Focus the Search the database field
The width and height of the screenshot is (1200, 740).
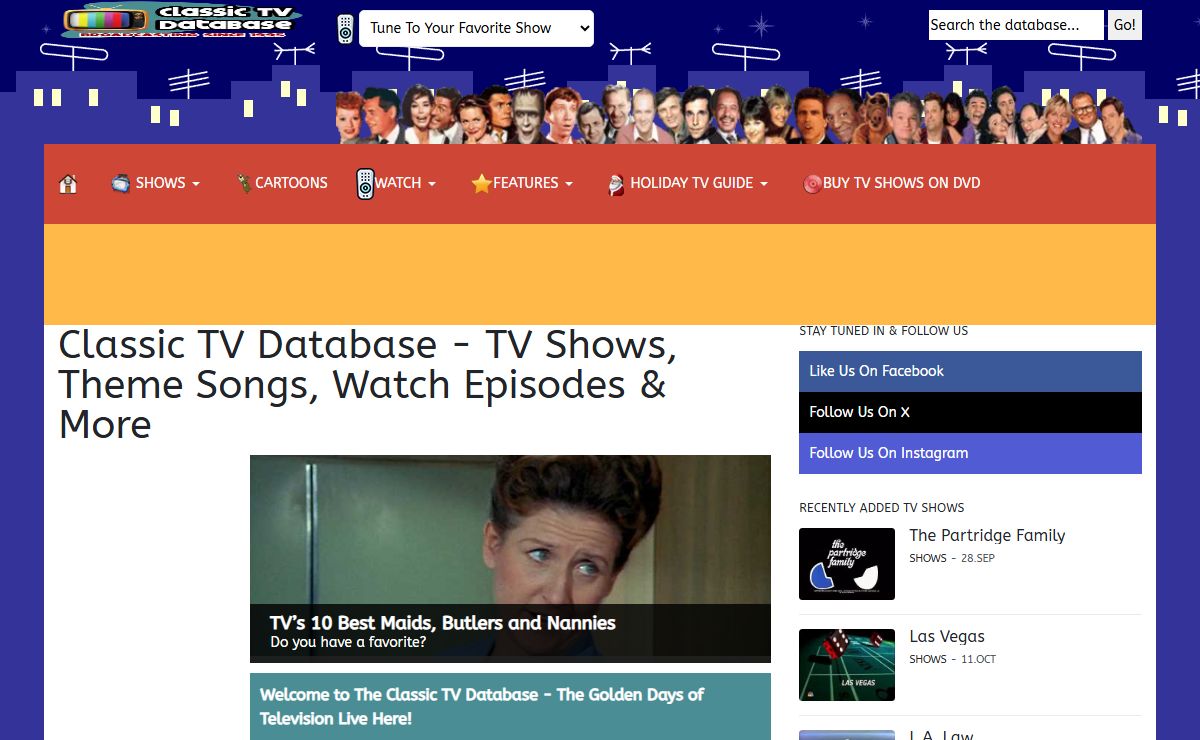(x=1016, y=25)
